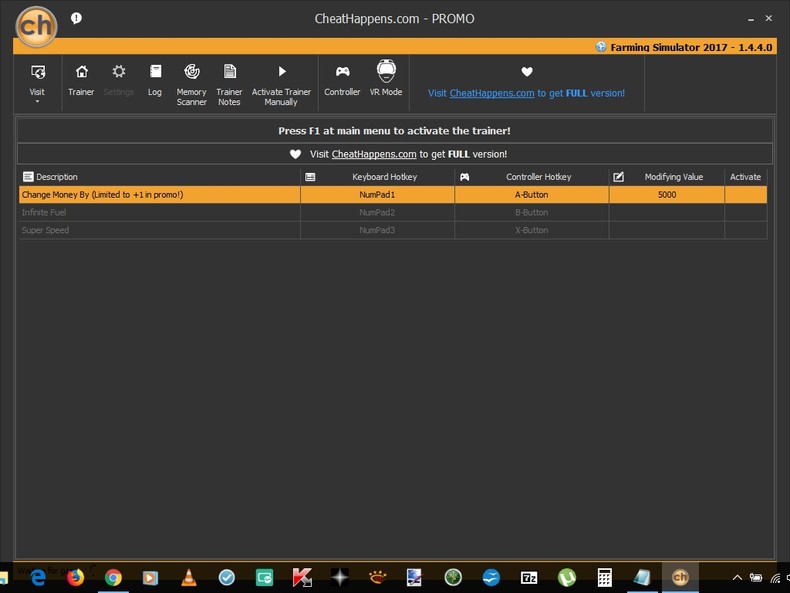Viewport: 790px width, 593px height.
Task: Click Press F1 at main menu message
Action: coord(394,131)
